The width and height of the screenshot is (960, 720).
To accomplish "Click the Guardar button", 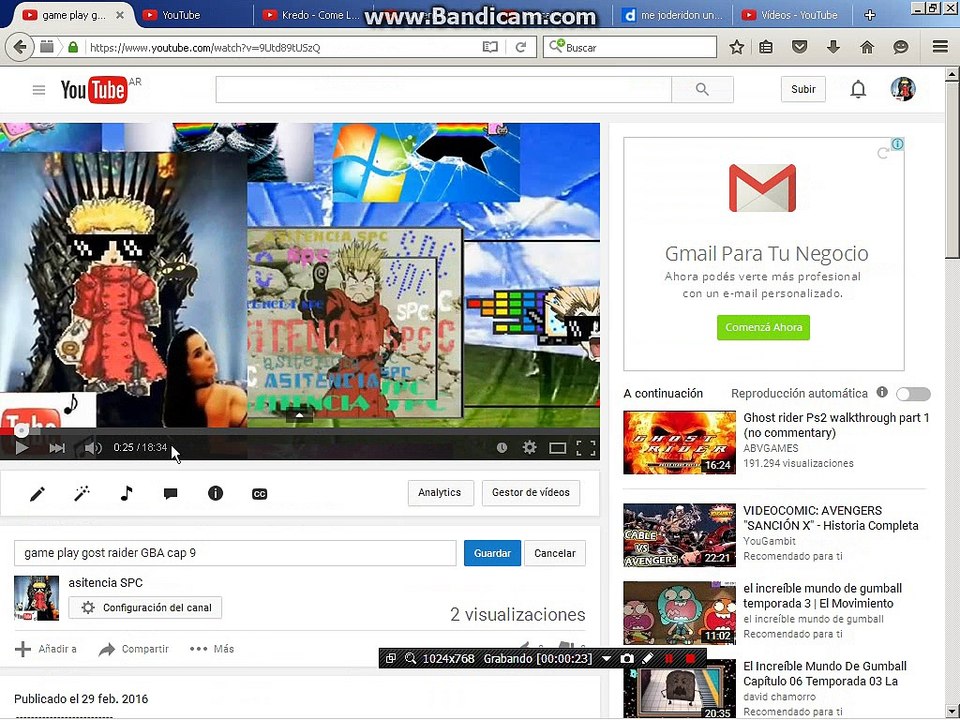I will click(x=492, y=553).
